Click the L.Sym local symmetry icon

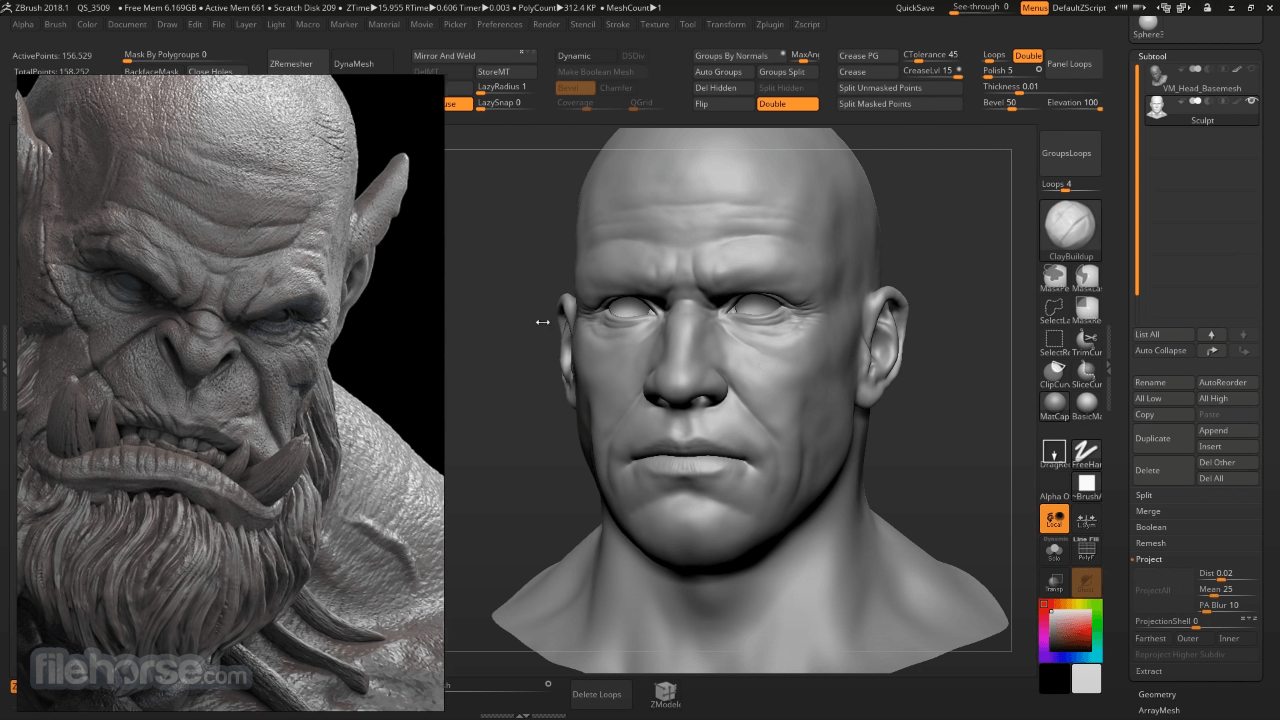1087,518
